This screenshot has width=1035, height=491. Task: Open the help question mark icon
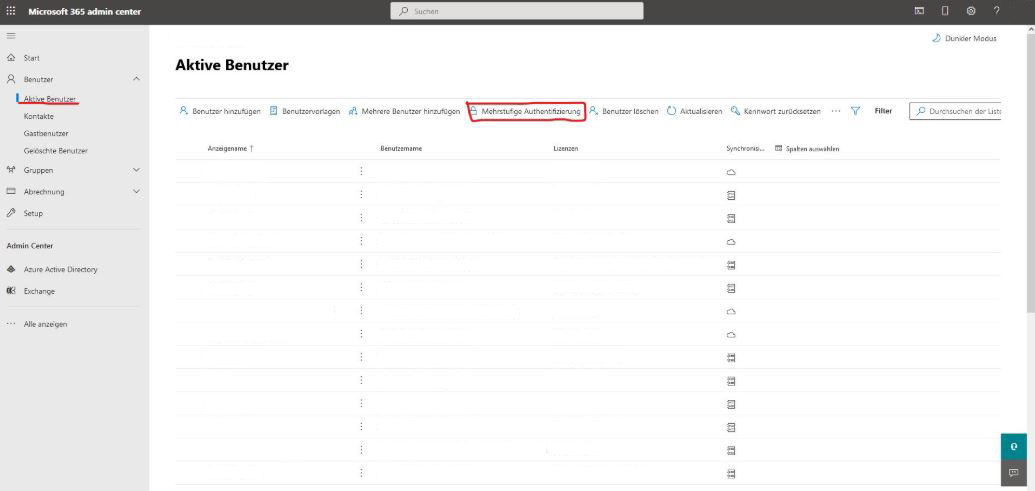pyautogui.click(x=997, y=11)
